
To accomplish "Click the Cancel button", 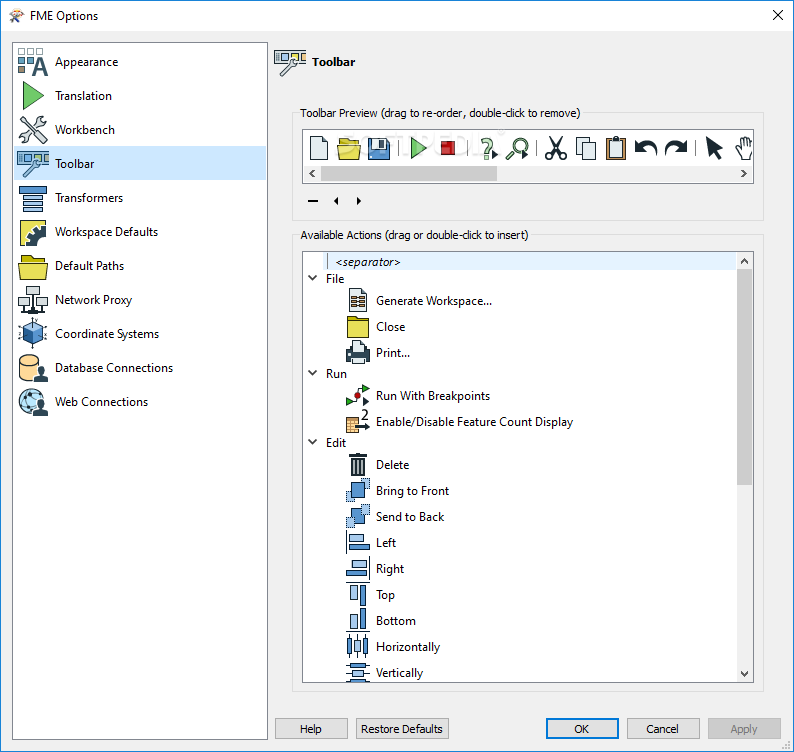I will (663, 728).
